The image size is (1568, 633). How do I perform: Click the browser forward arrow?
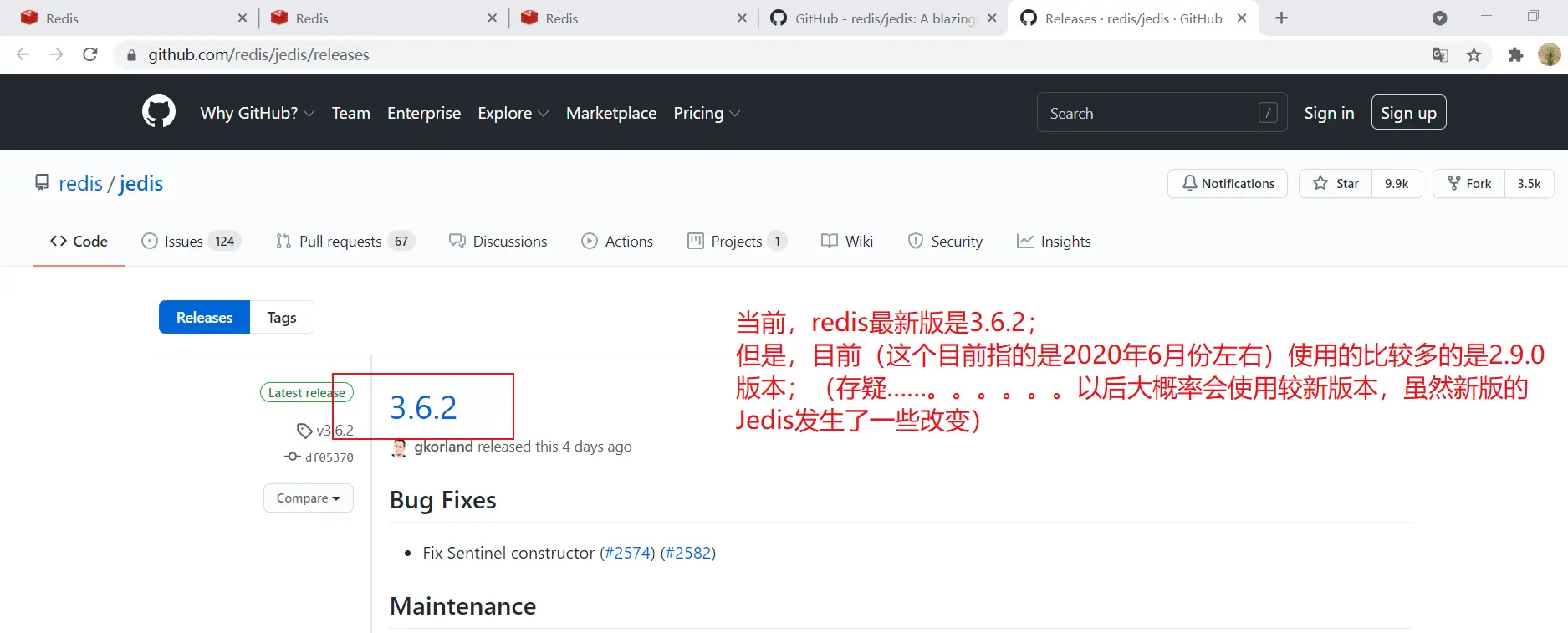[x=56, y=54]
